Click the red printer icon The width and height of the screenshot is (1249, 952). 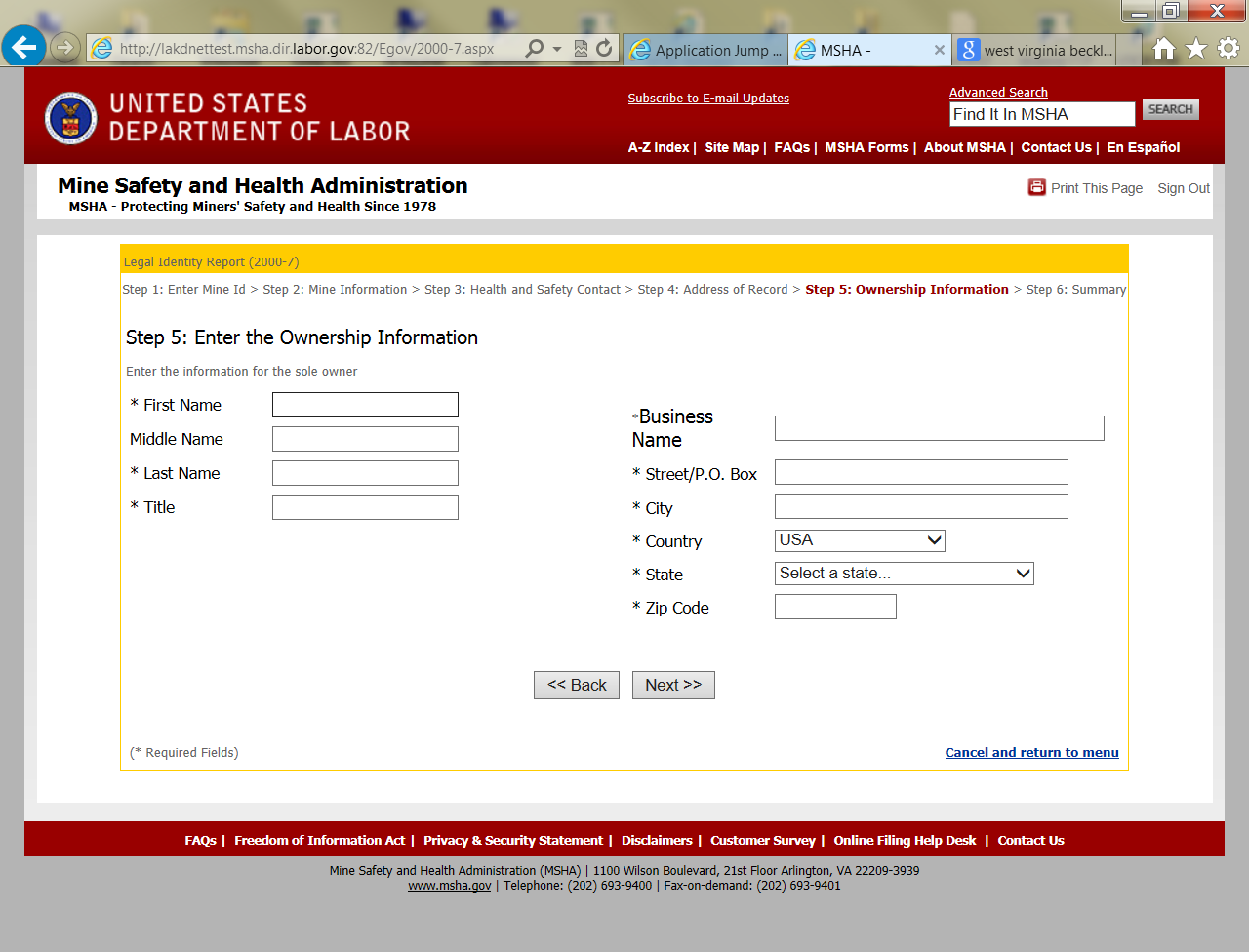tap(1036, 187)
